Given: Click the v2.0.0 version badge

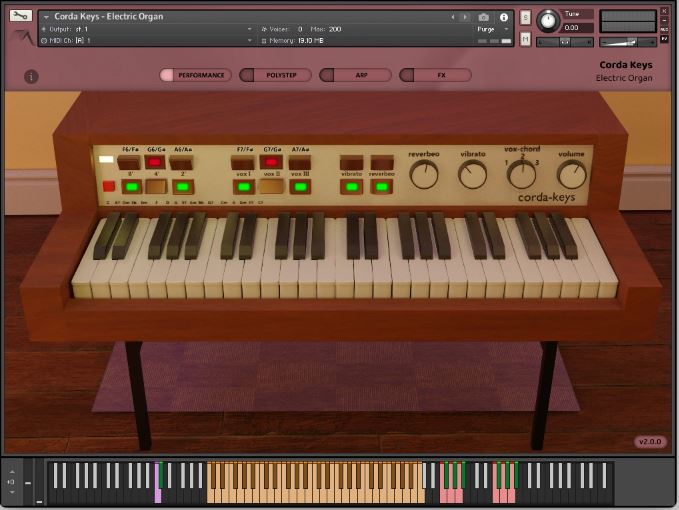Looking at the screenshot, I should pos(650,442).
